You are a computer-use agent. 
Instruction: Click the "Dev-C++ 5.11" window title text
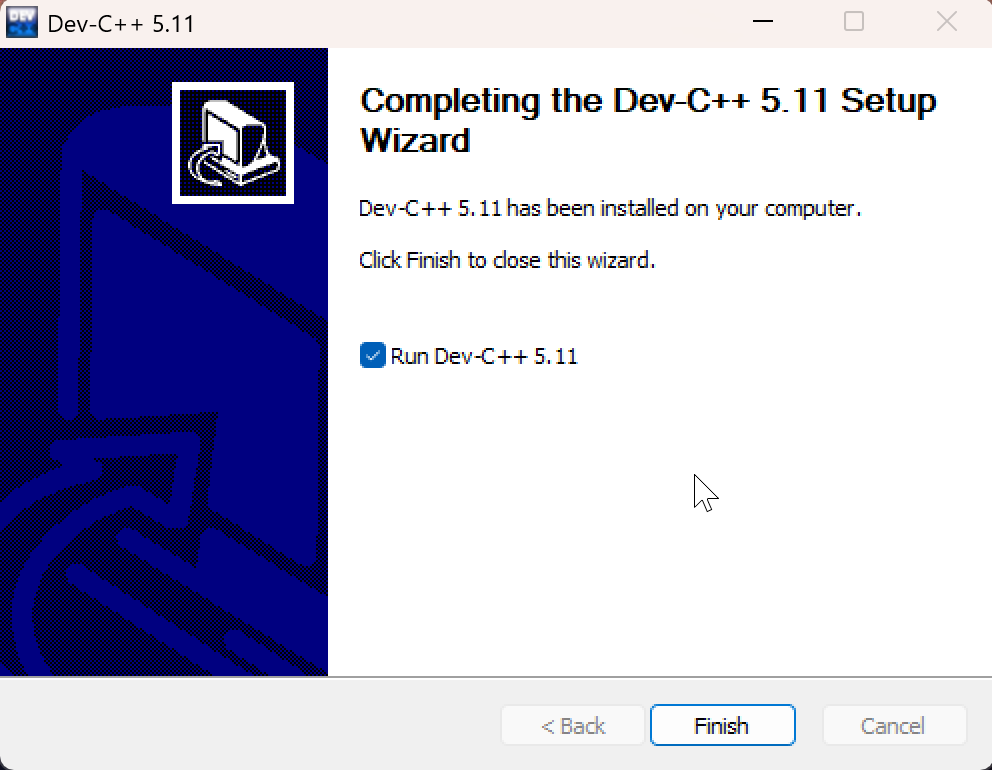[121, 24]
